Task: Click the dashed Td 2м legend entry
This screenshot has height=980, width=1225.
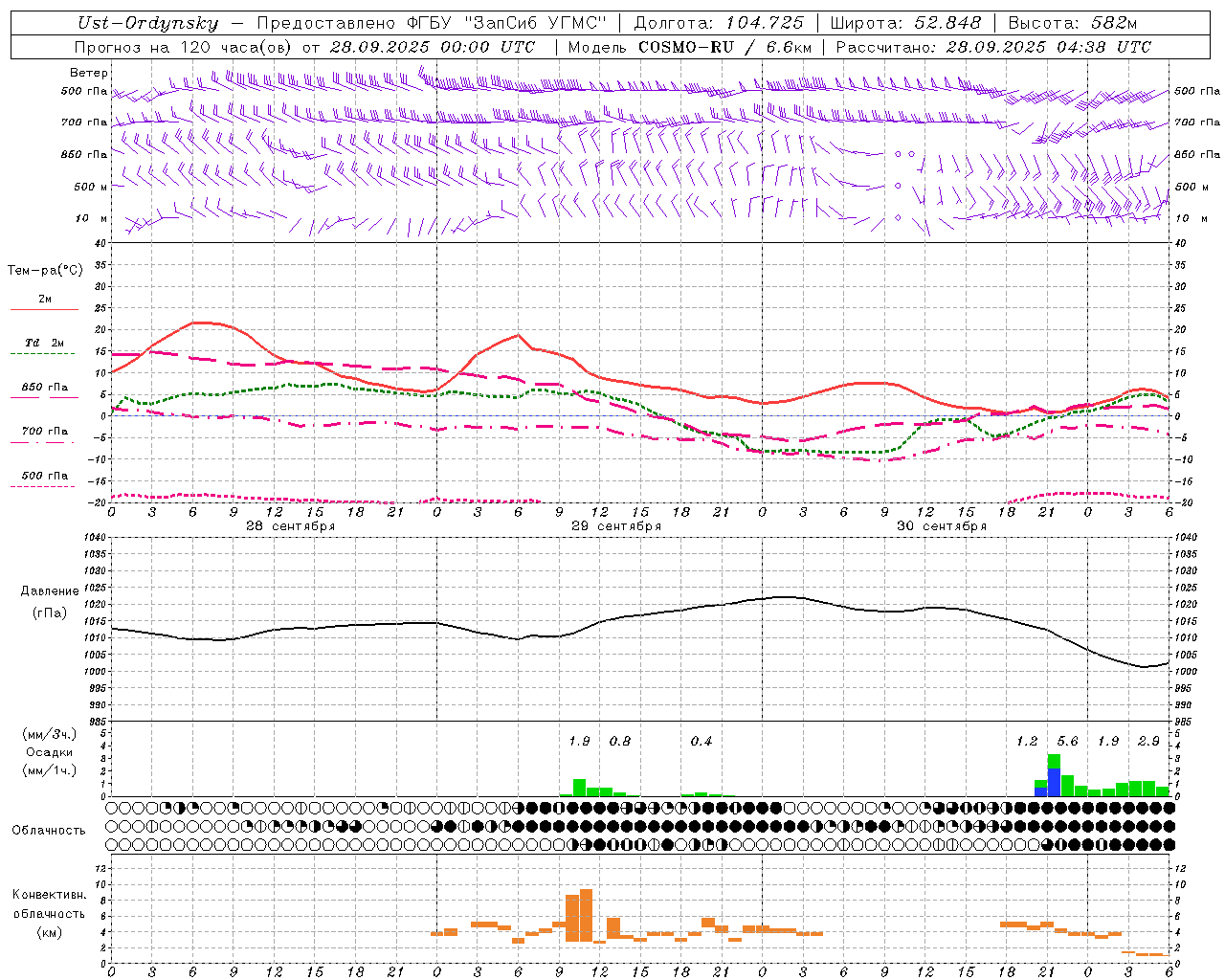Action: click(44, 346)
